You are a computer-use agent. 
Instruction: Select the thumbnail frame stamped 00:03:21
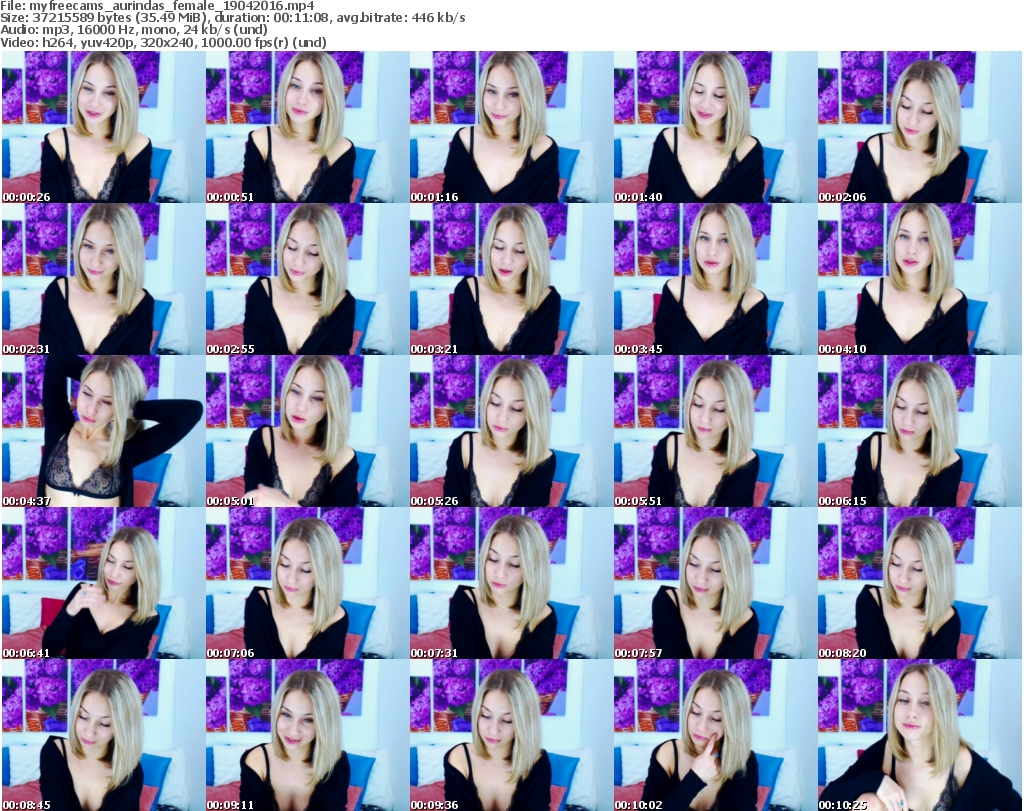(511, 279)
